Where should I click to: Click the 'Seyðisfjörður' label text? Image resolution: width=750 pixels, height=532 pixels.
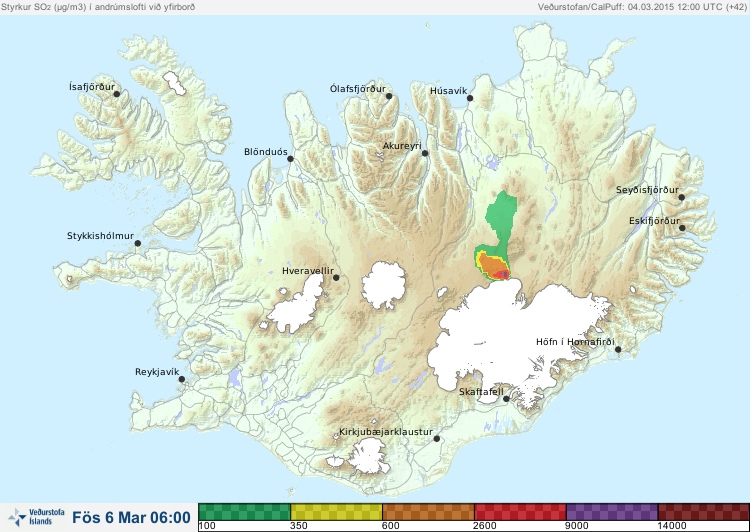click(x=647, y=190)
